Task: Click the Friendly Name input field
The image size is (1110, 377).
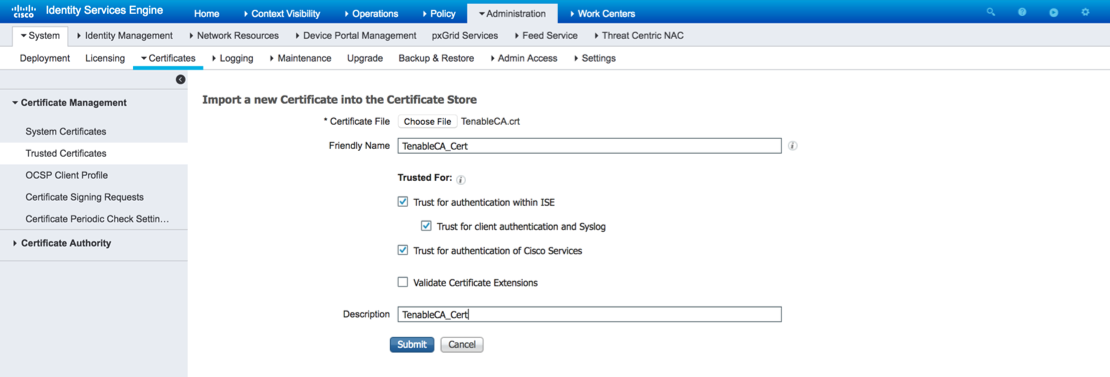Action: [589, 146]
